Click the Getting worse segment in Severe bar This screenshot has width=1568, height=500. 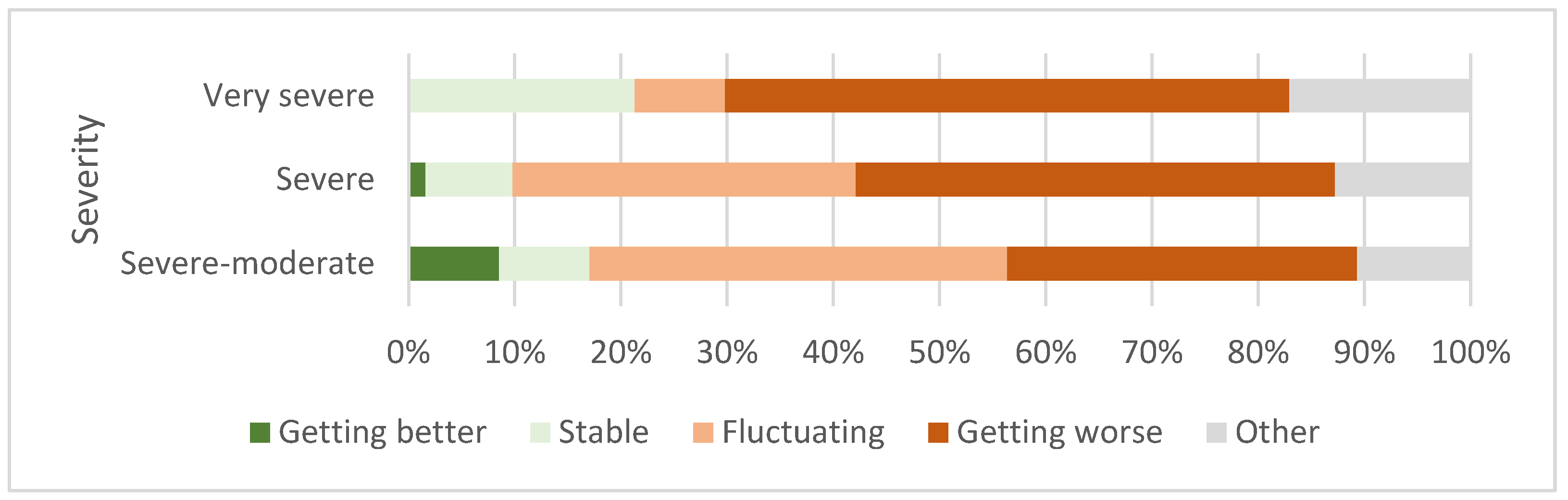[1095, 180]
